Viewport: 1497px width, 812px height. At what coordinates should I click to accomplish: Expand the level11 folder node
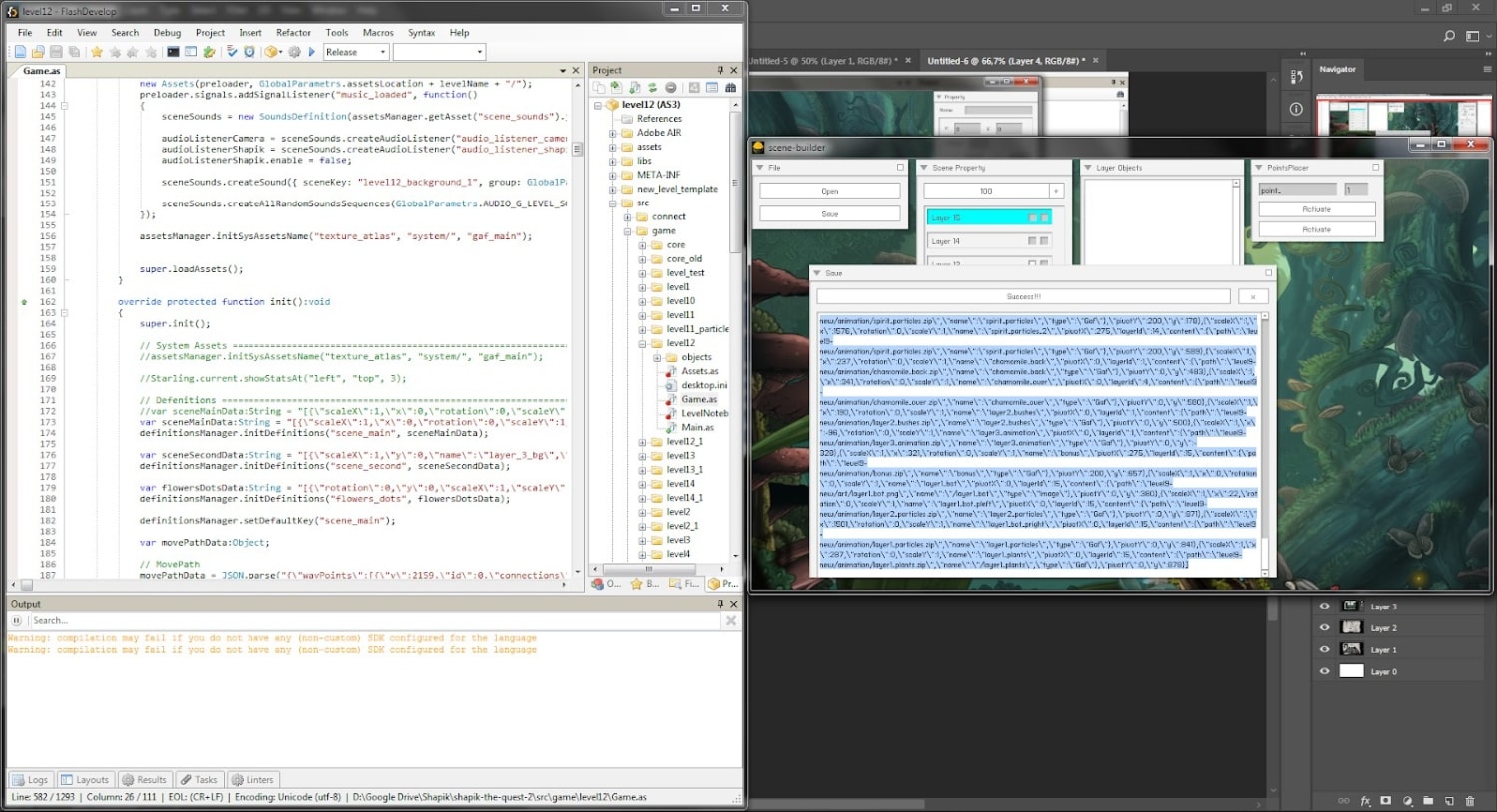643,315
